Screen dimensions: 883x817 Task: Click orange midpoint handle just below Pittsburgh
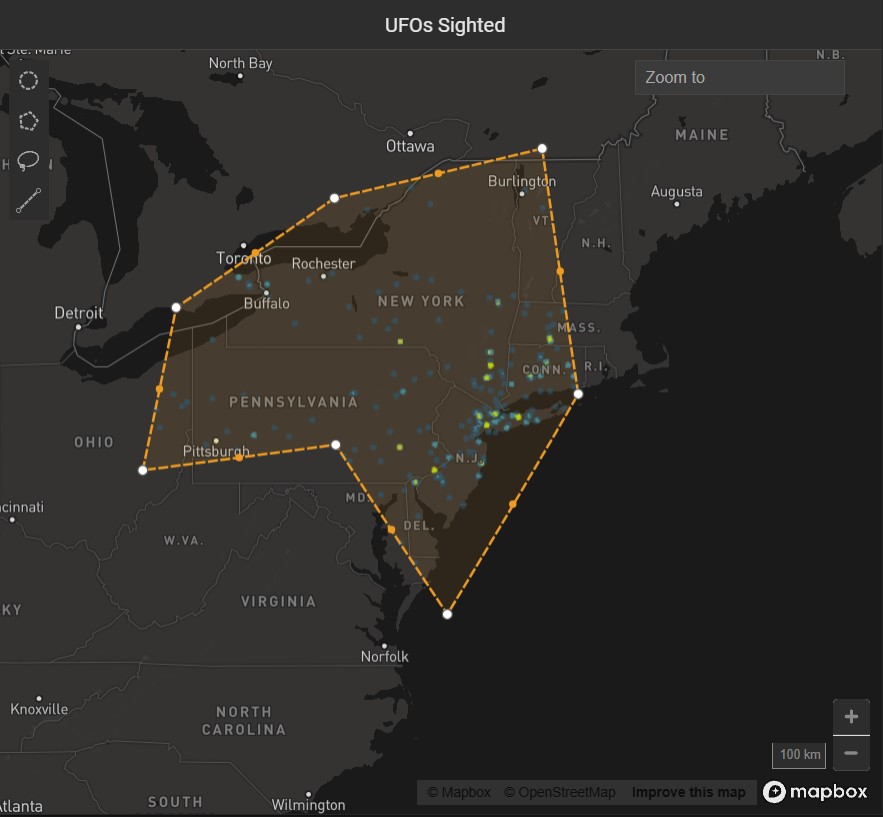(x=239, y=457)
